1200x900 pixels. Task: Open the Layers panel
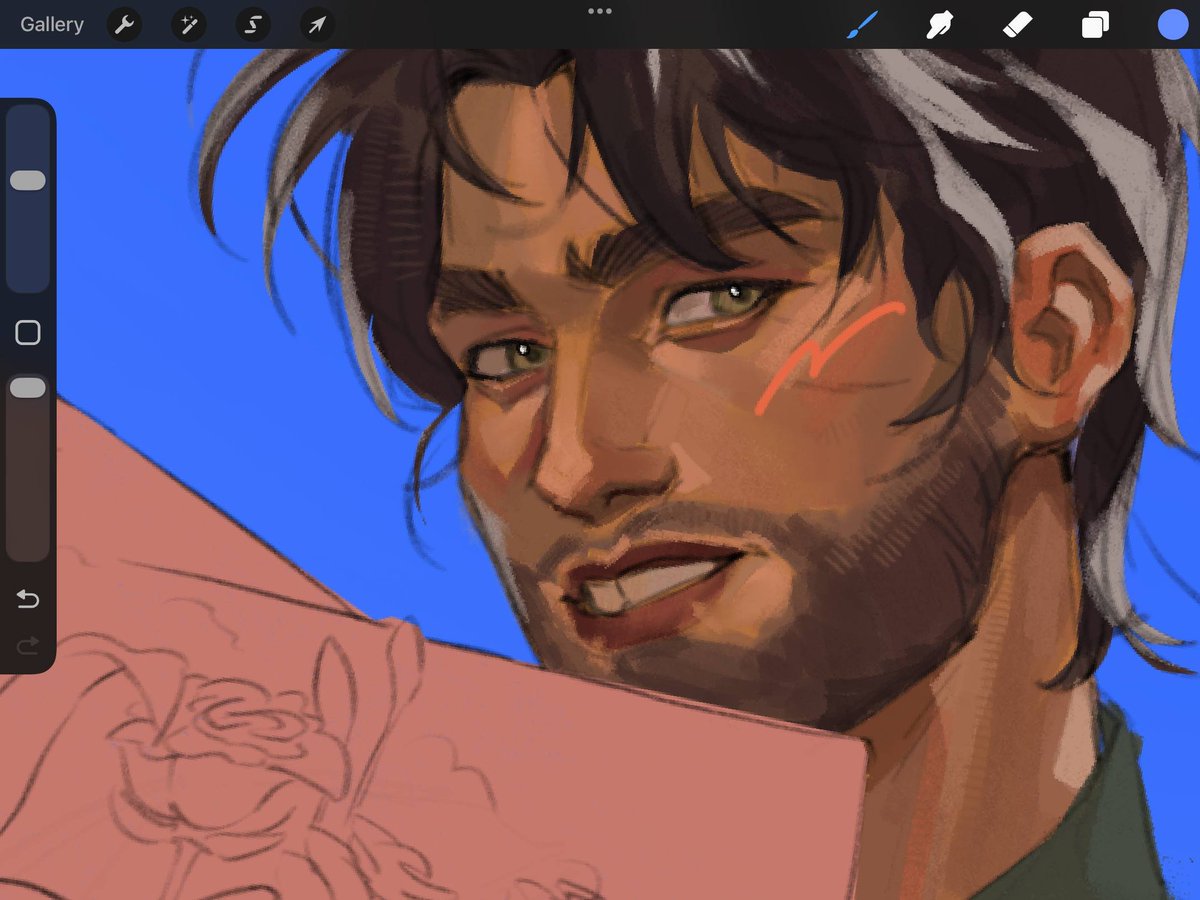[1095, 24]
